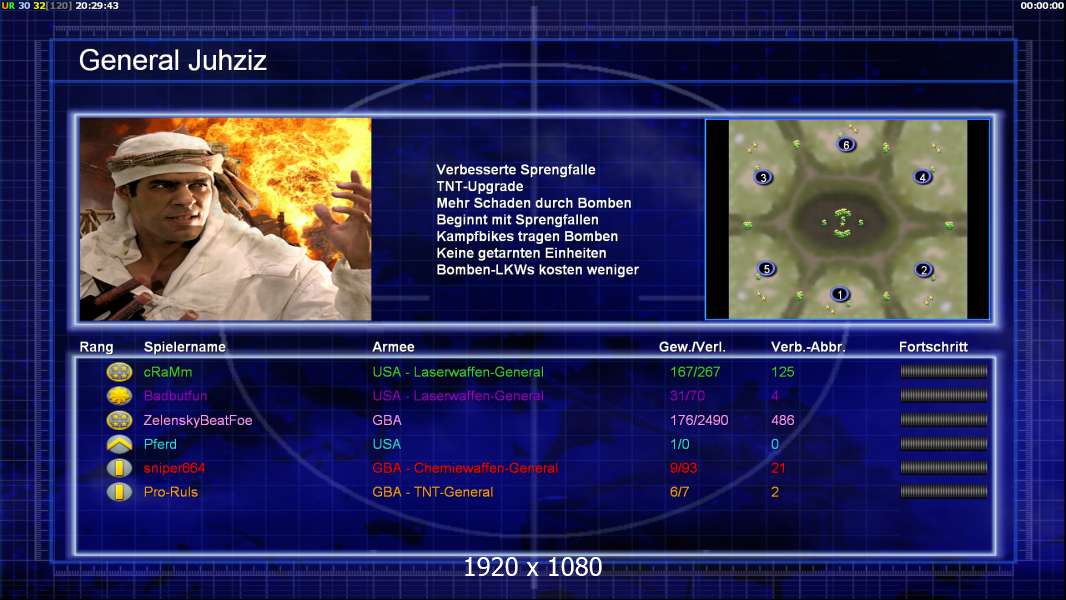Click ZelenskyBeatFoe's army GBA
Image resolution: width=1066 pixels, height=600 pixels.
[x=387, y=420]
